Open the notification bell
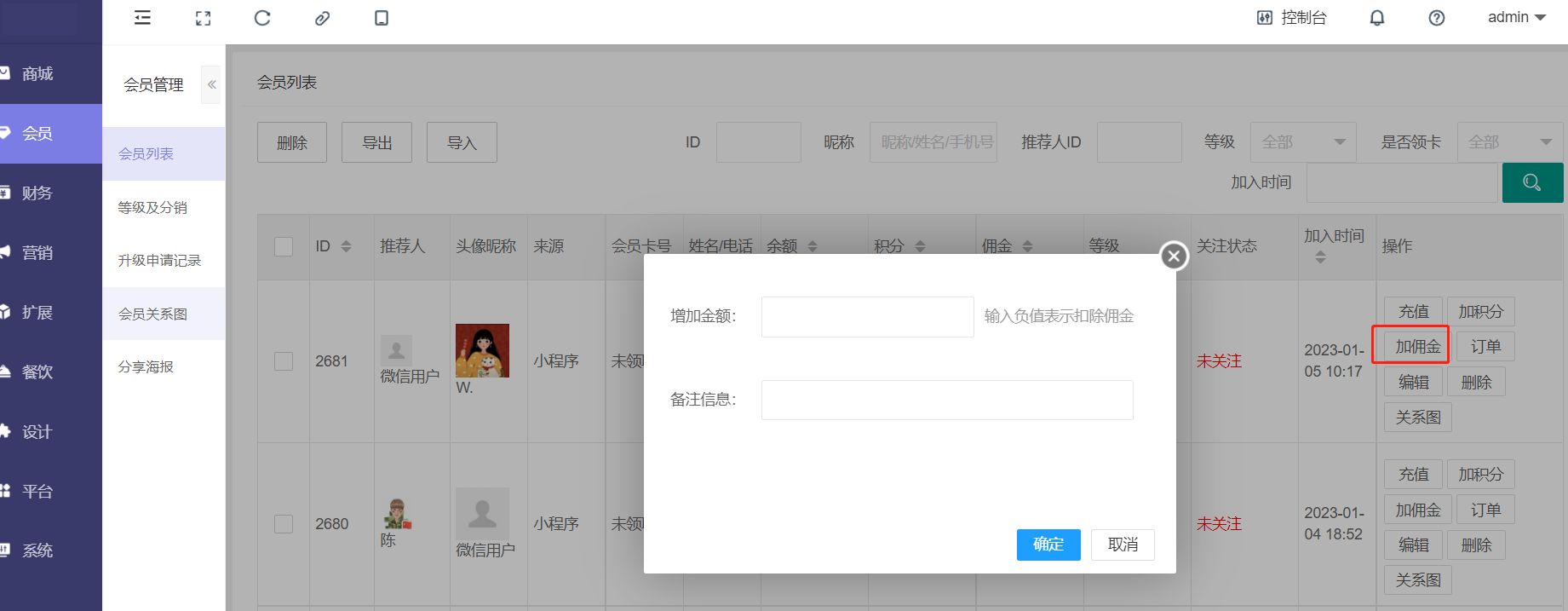 [1376, 18]
